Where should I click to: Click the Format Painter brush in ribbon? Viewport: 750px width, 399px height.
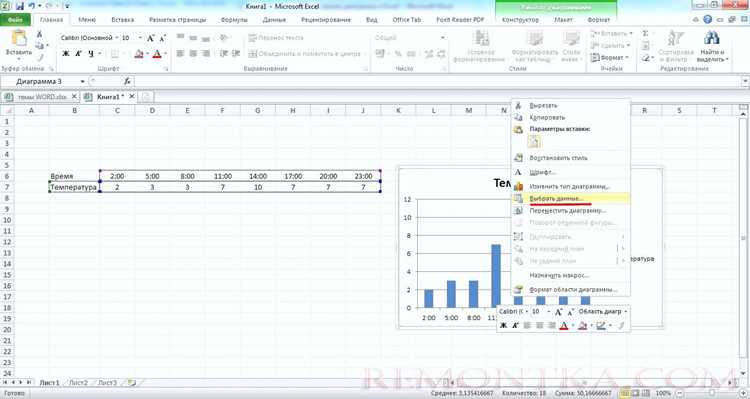point(40,57)
